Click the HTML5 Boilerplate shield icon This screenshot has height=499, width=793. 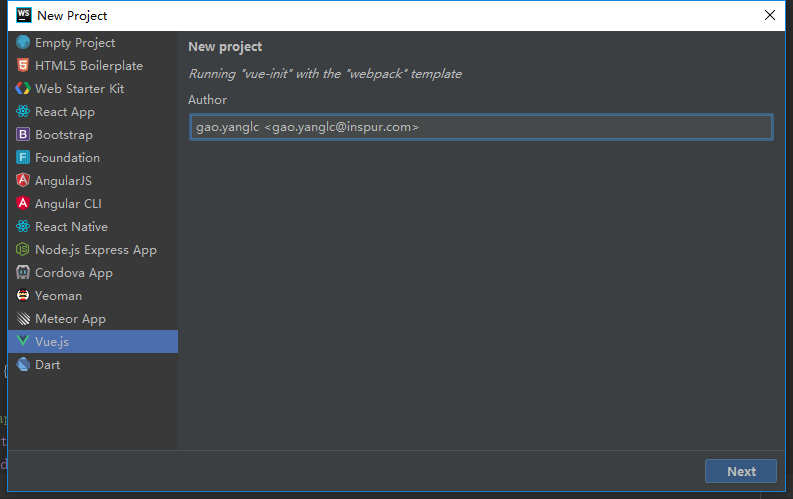(23, 65)
